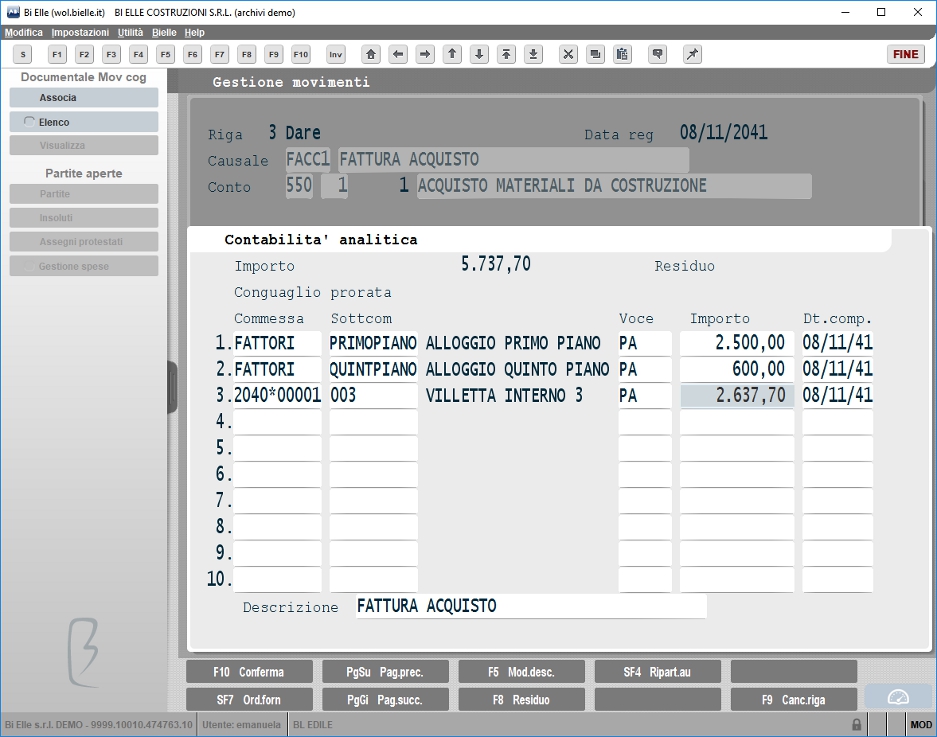The height and width of the screenshot is (737, 937).
Task: Open the Bielle menu
Action: click(164, 32)
